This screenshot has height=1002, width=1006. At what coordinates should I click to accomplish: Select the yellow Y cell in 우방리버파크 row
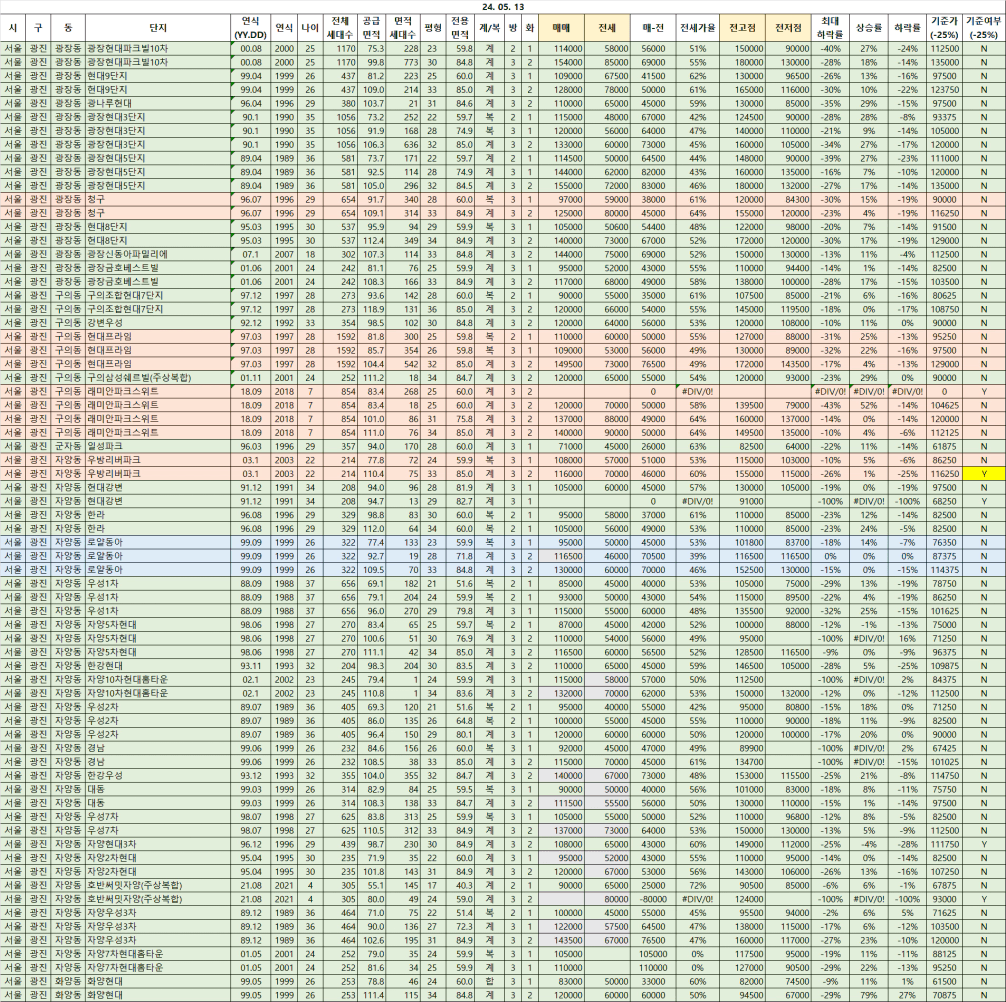(984, 473)
